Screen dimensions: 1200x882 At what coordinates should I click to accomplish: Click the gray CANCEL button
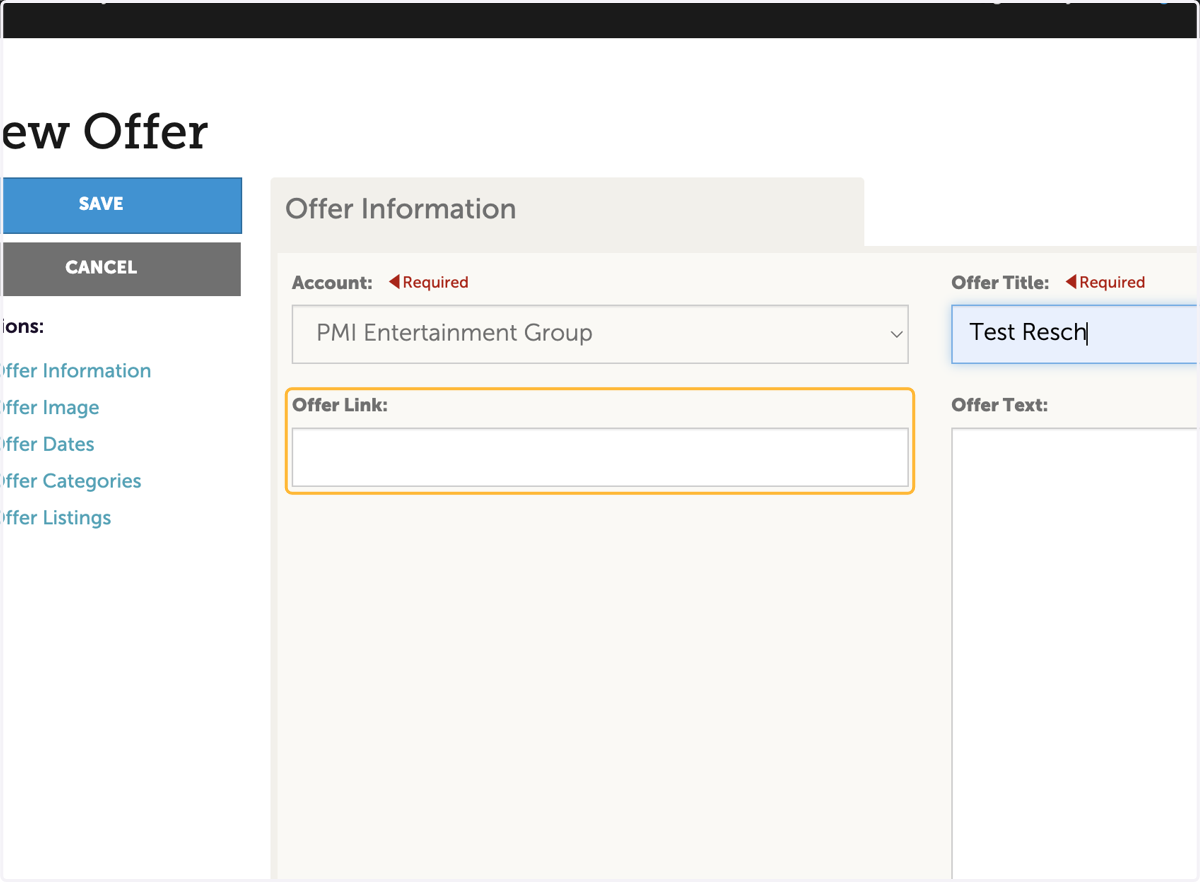click(x=121, y=269)
